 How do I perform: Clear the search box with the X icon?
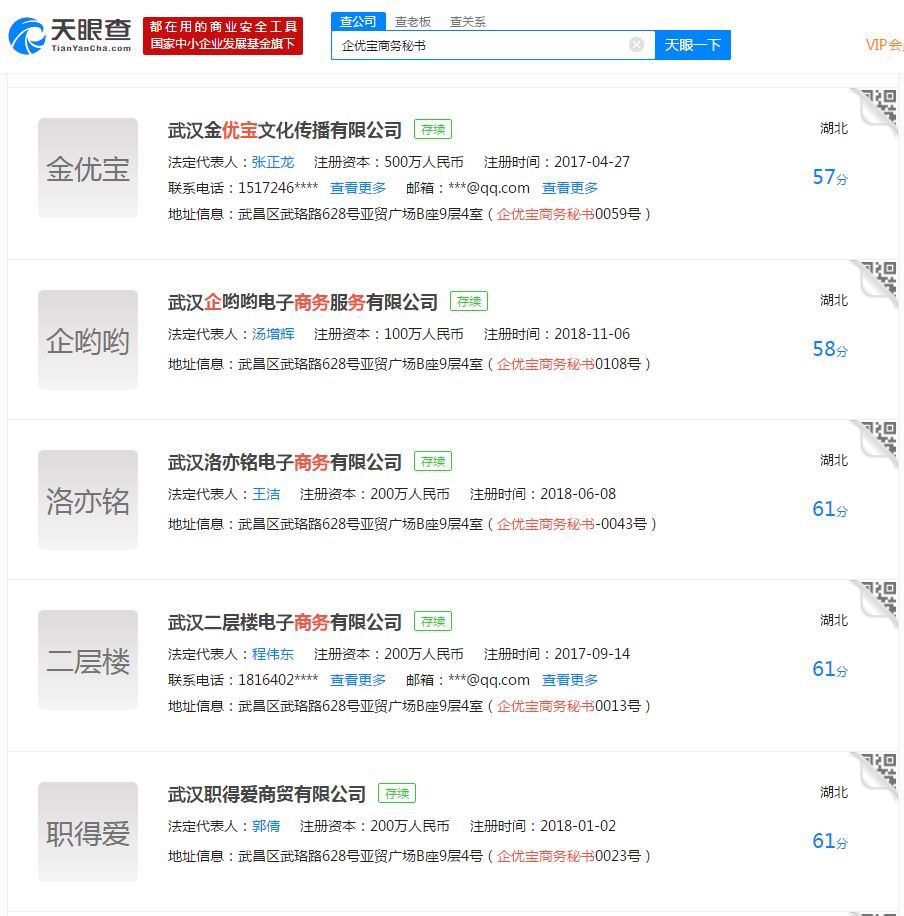coord(636,45)
